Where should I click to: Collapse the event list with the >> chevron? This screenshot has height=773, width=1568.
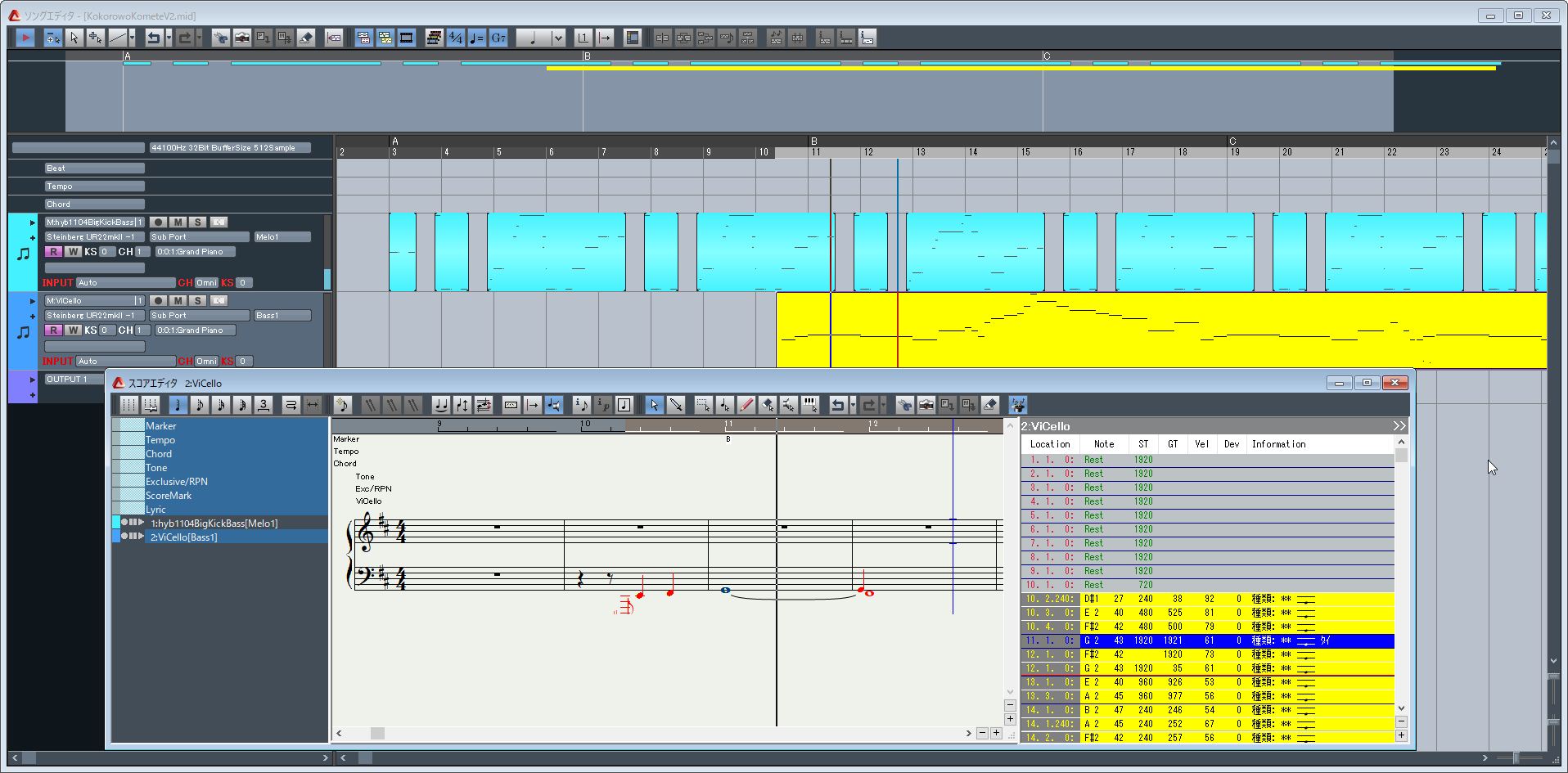click(1399, 426)
